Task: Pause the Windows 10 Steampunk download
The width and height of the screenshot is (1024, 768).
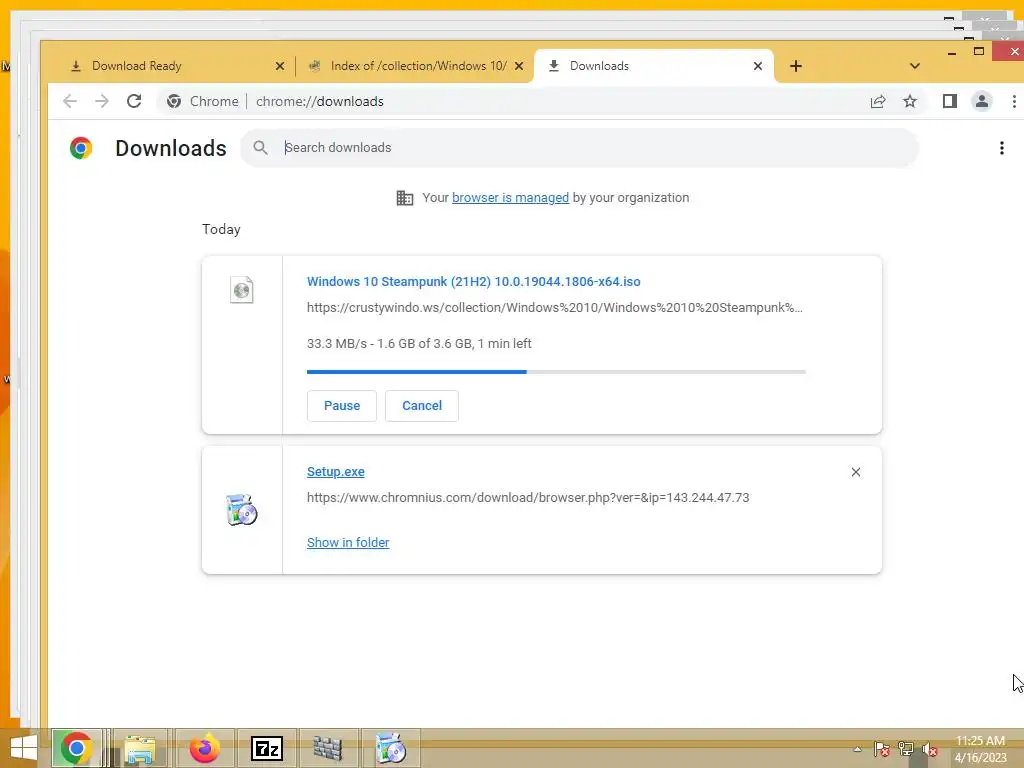Action: pos(342,406)
